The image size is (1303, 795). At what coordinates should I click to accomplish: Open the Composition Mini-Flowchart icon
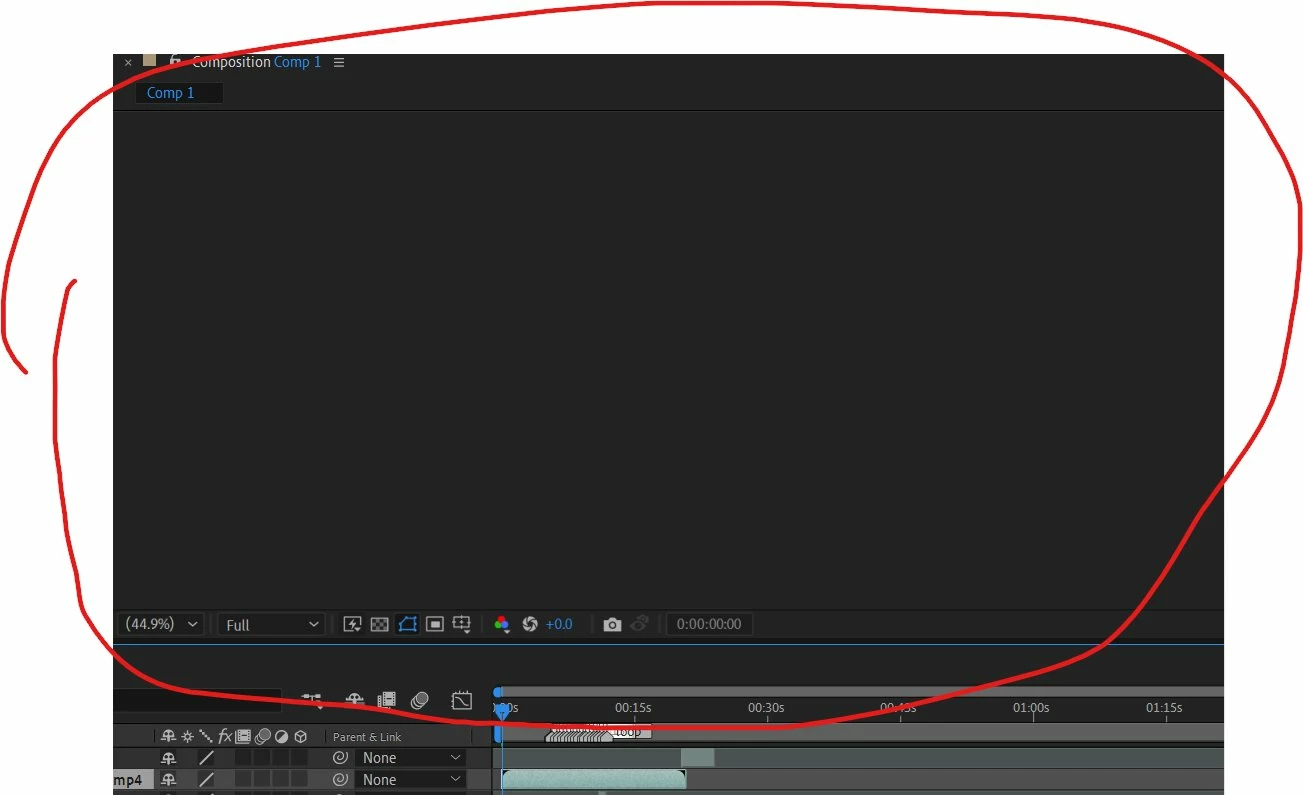point(312,700)
